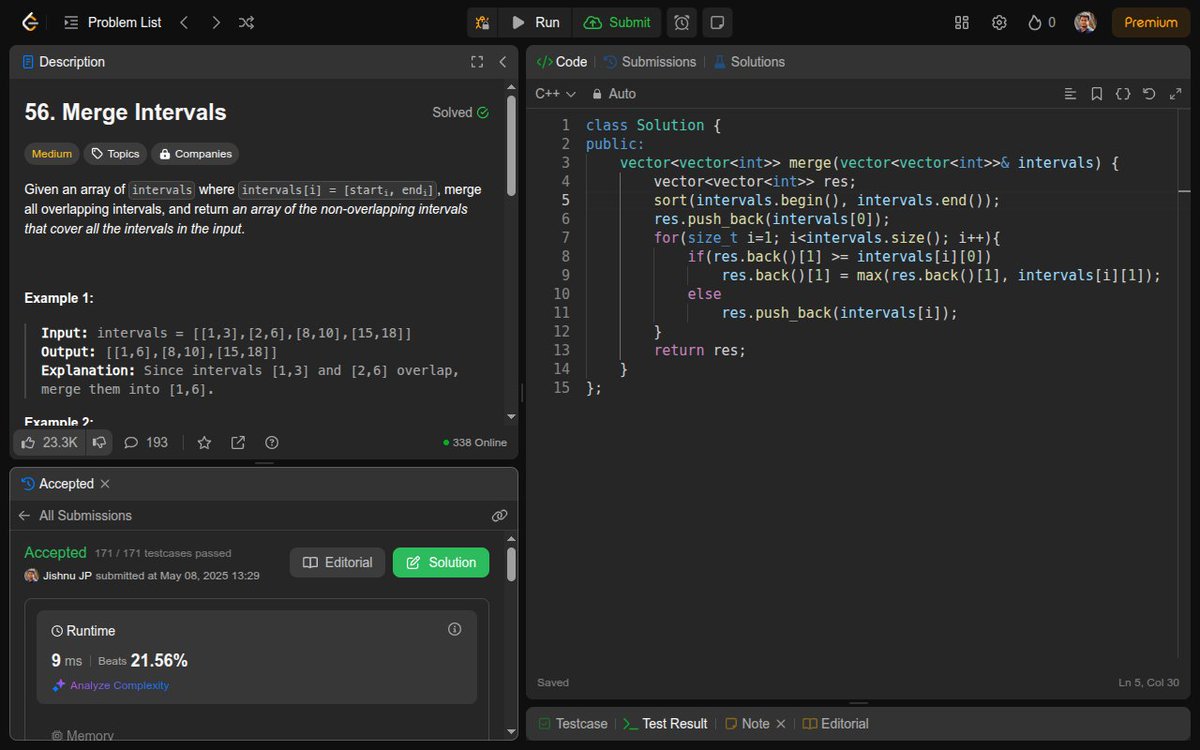Open the Editorial button in submission
This screenshot has height=750, width=1200.
(338, 562)
